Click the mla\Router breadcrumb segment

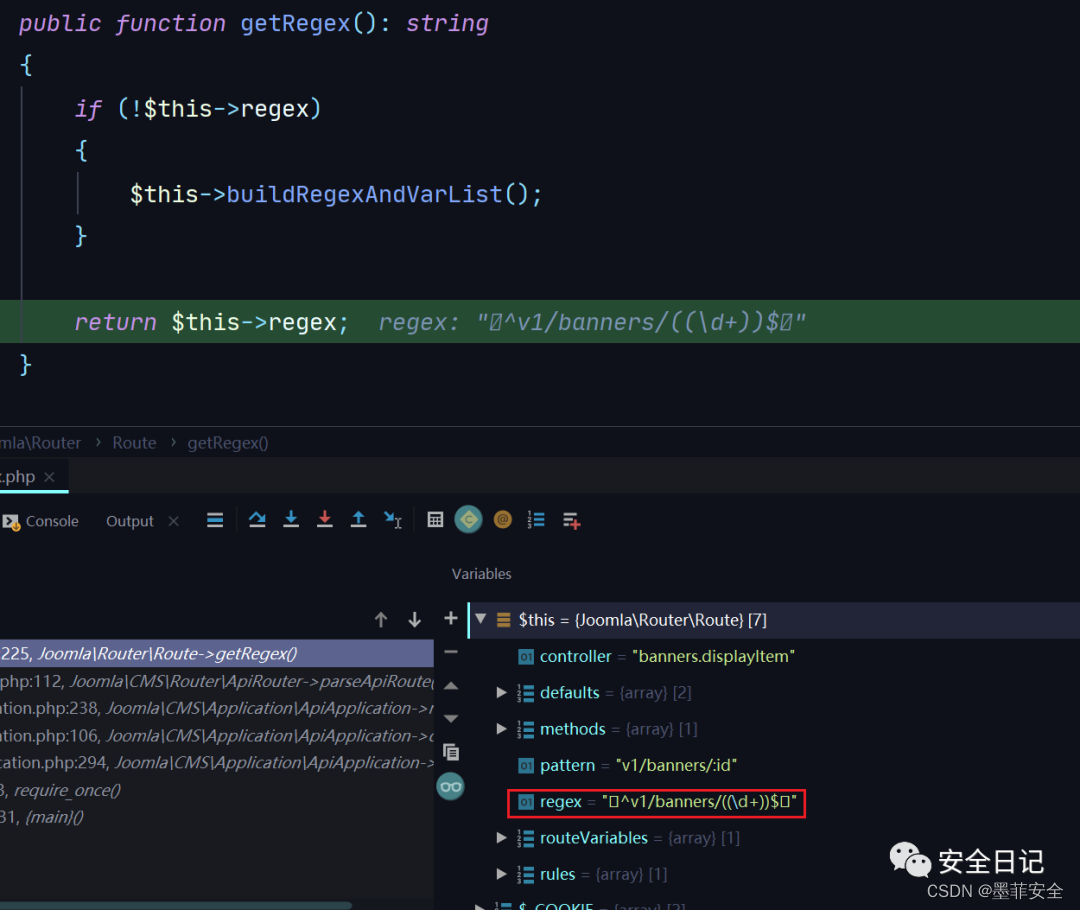[x=41, y=443]
